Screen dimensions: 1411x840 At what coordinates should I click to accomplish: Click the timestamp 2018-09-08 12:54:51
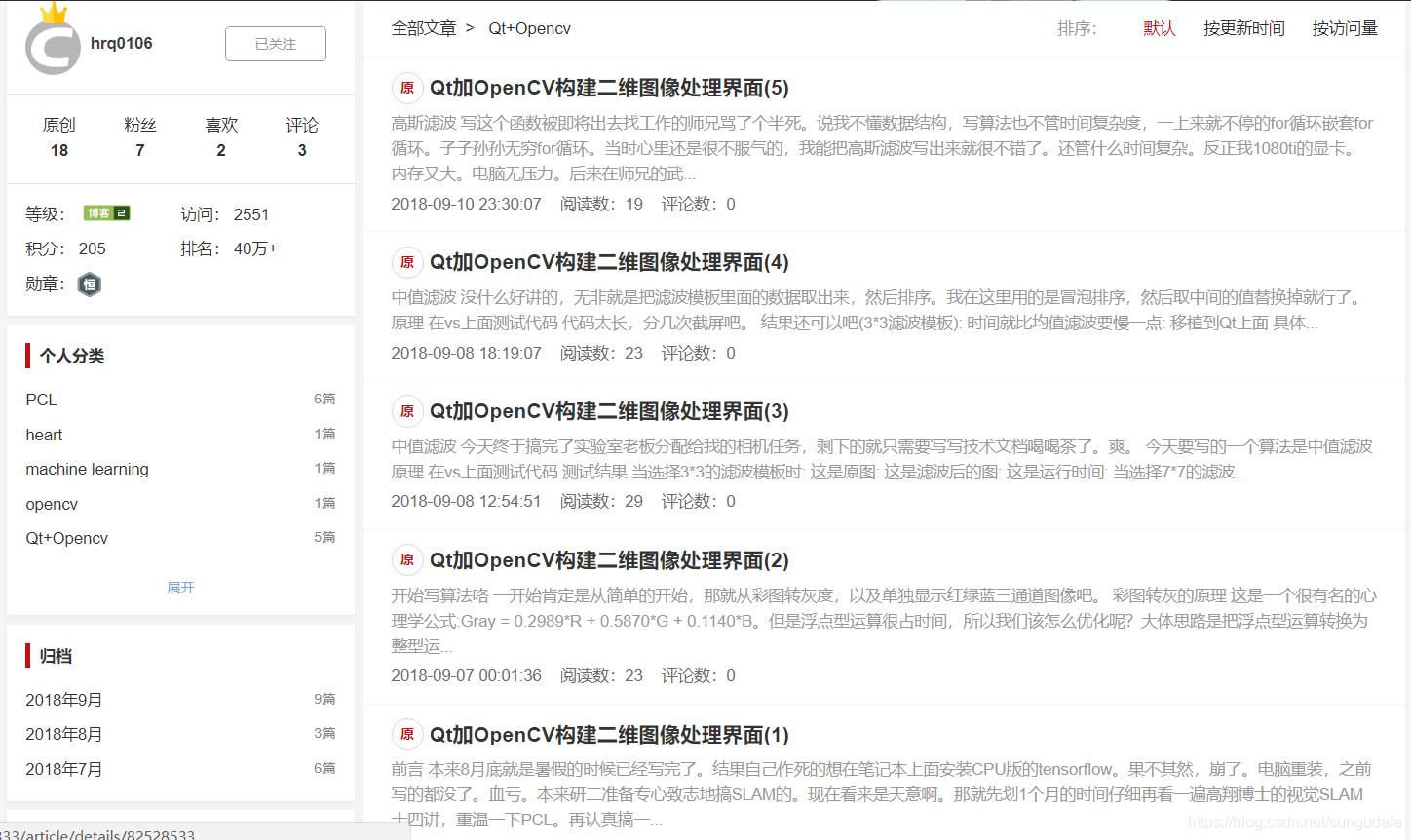(x=467, y=501)
